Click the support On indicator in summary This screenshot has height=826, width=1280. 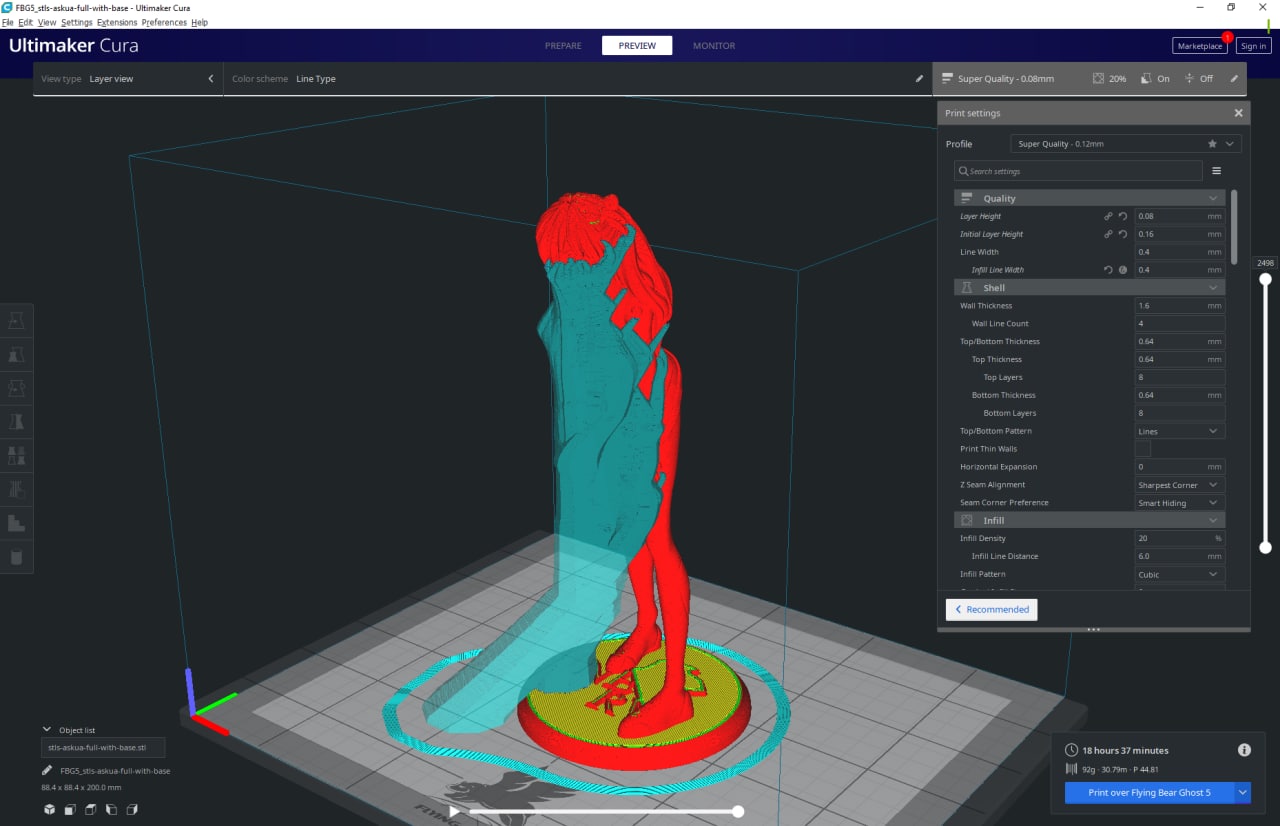1155,78
